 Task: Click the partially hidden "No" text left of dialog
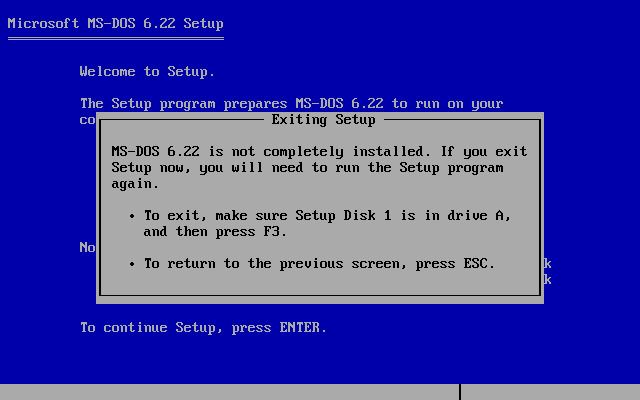87,247
